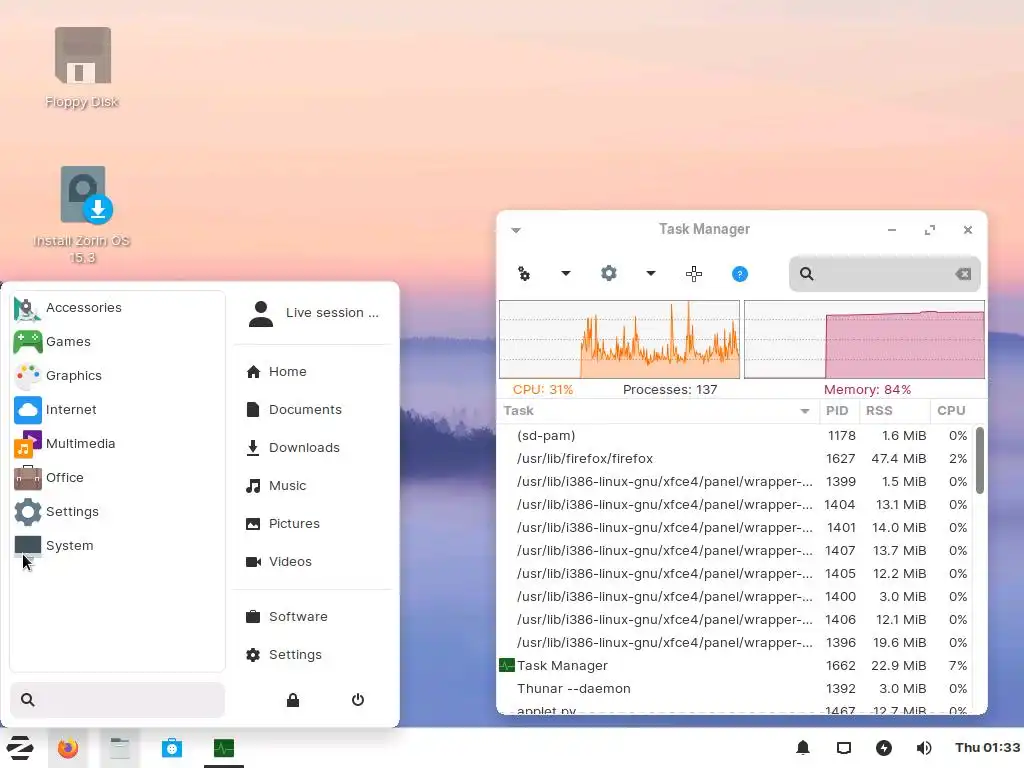Open the Downloads folder
Viewport: 1024px width, 768px height.
pyautogui.click(x=313, y=447)
